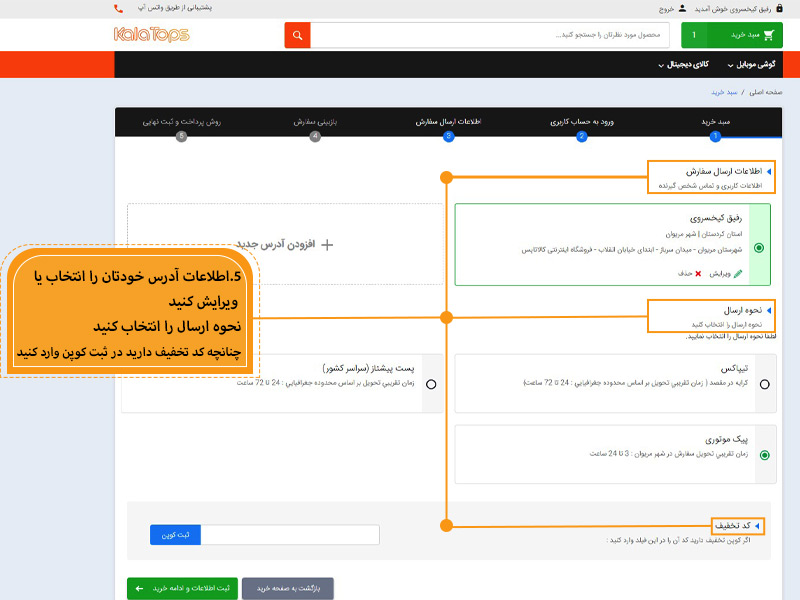800x600 pixels.
Task: Click the shopping cart icon in header
Action: point(768,35)
